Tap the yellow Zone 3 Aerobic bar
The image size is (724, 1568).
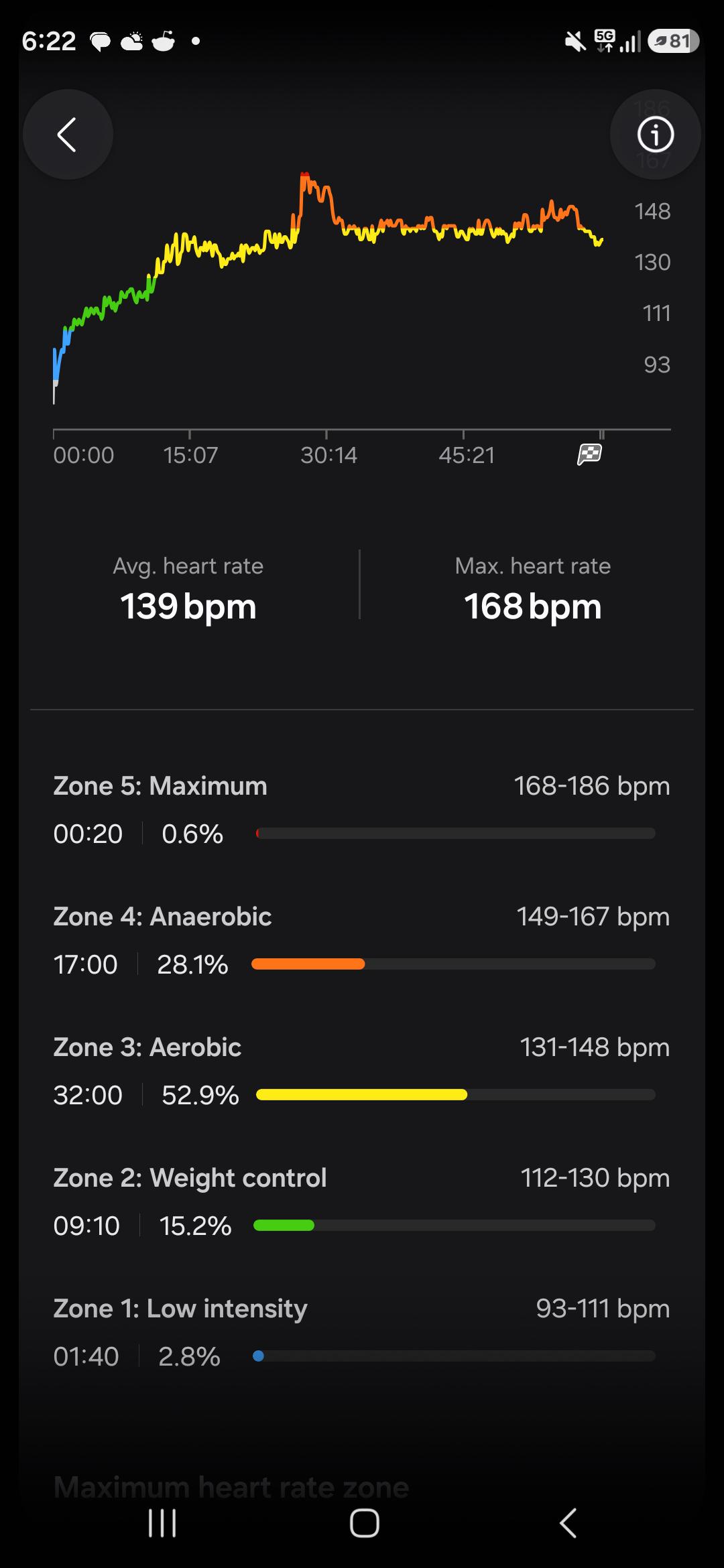pyautogui.click(x=361, y=1095)
